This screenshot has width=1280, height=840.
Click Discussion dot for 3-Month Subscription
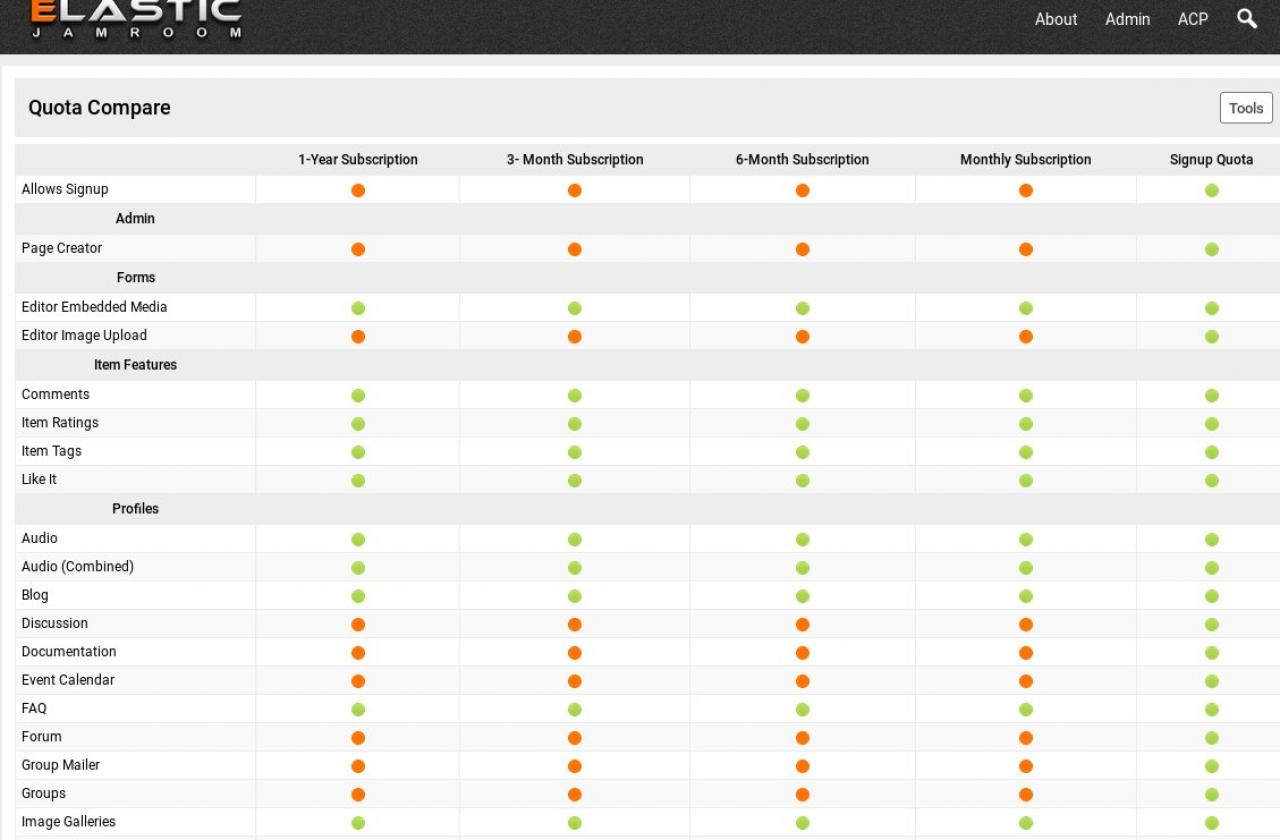tap(574, 624)
